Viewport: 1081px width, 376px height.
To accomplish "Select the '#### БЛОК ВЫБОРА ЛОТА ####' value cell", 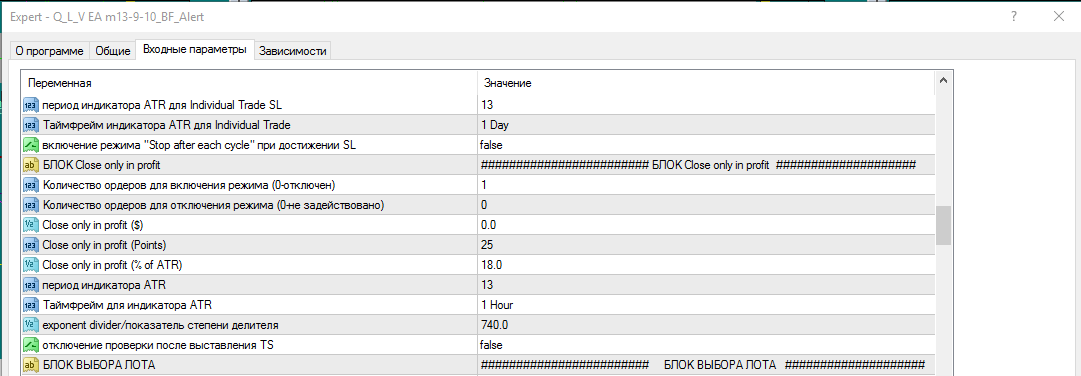I will (x=703, y=365).
